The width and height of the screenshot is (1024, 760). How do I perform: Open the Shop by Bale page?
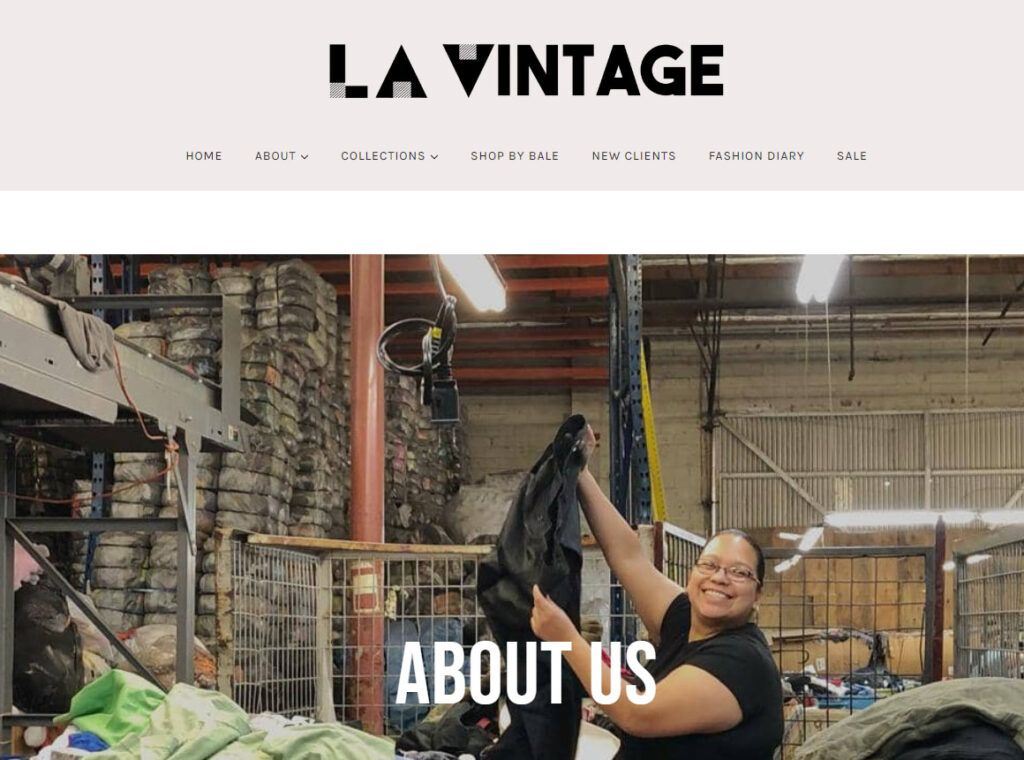pos(515,156)
